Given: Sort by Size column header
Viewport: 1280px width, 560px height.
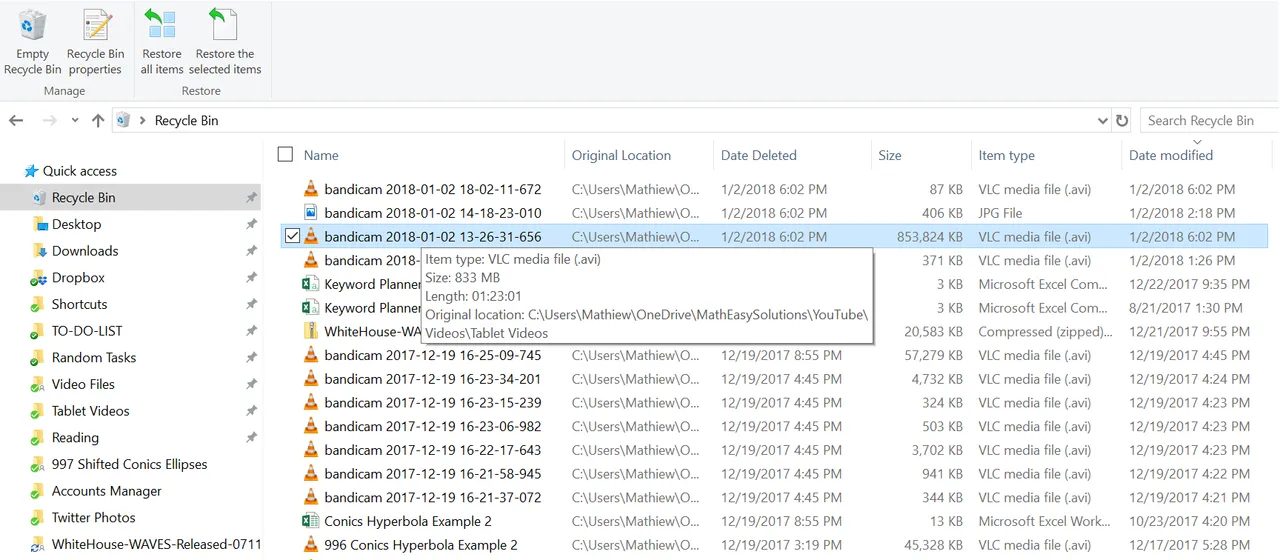Looking at the screenshot, I should (890, 155).
